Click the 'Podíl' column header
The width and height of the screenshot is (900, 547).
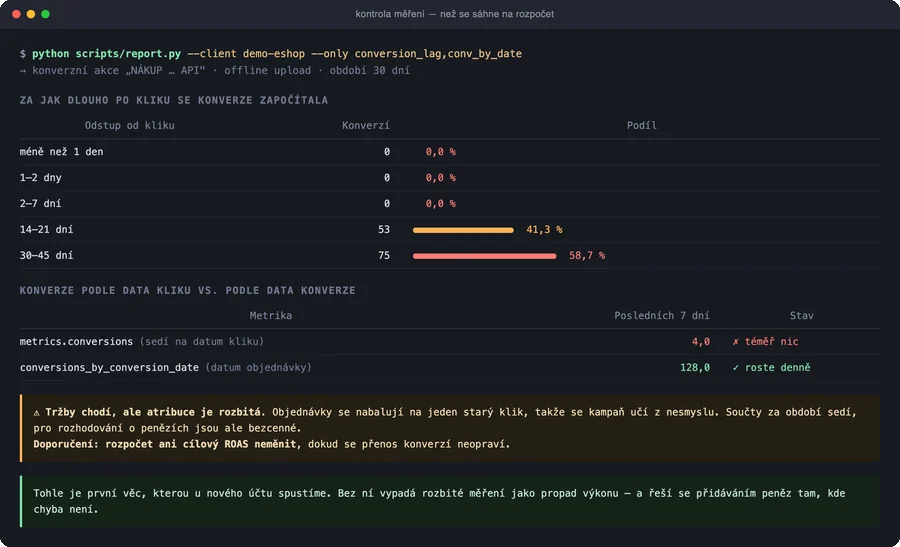[x=642, y=125]
